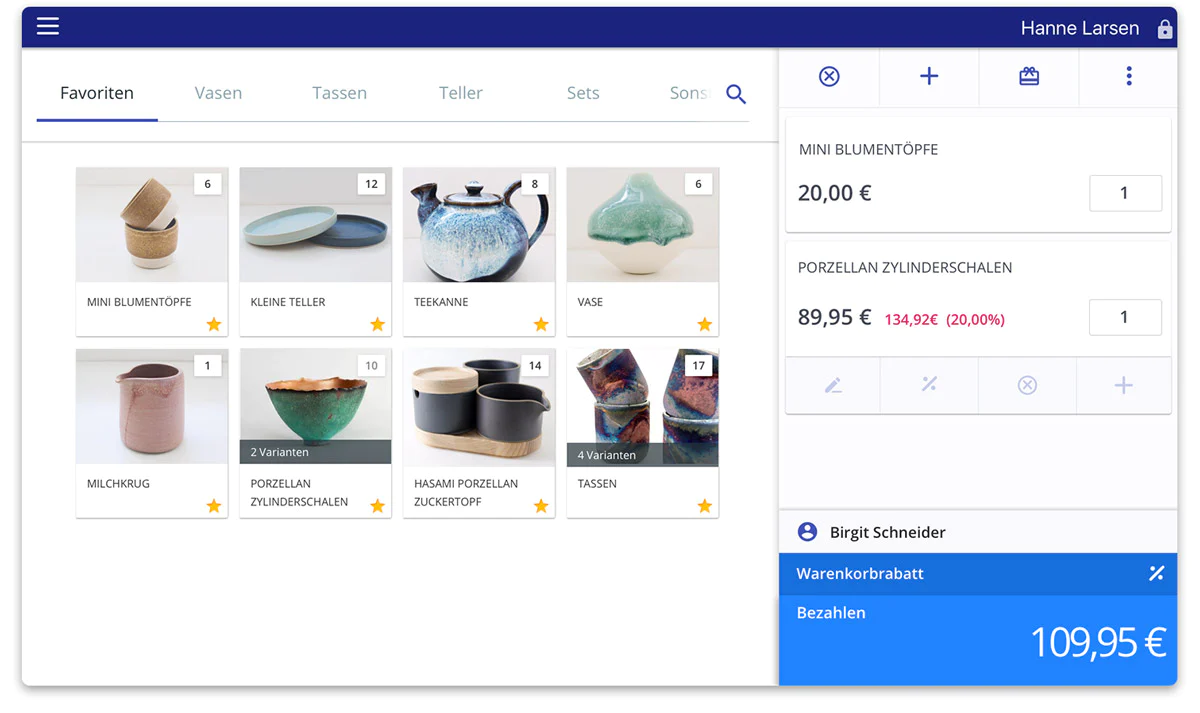This screenshot has width=1200, height=713.
Task: Click stock badge 17 on Tassen
Action: [x=698, y=366]
